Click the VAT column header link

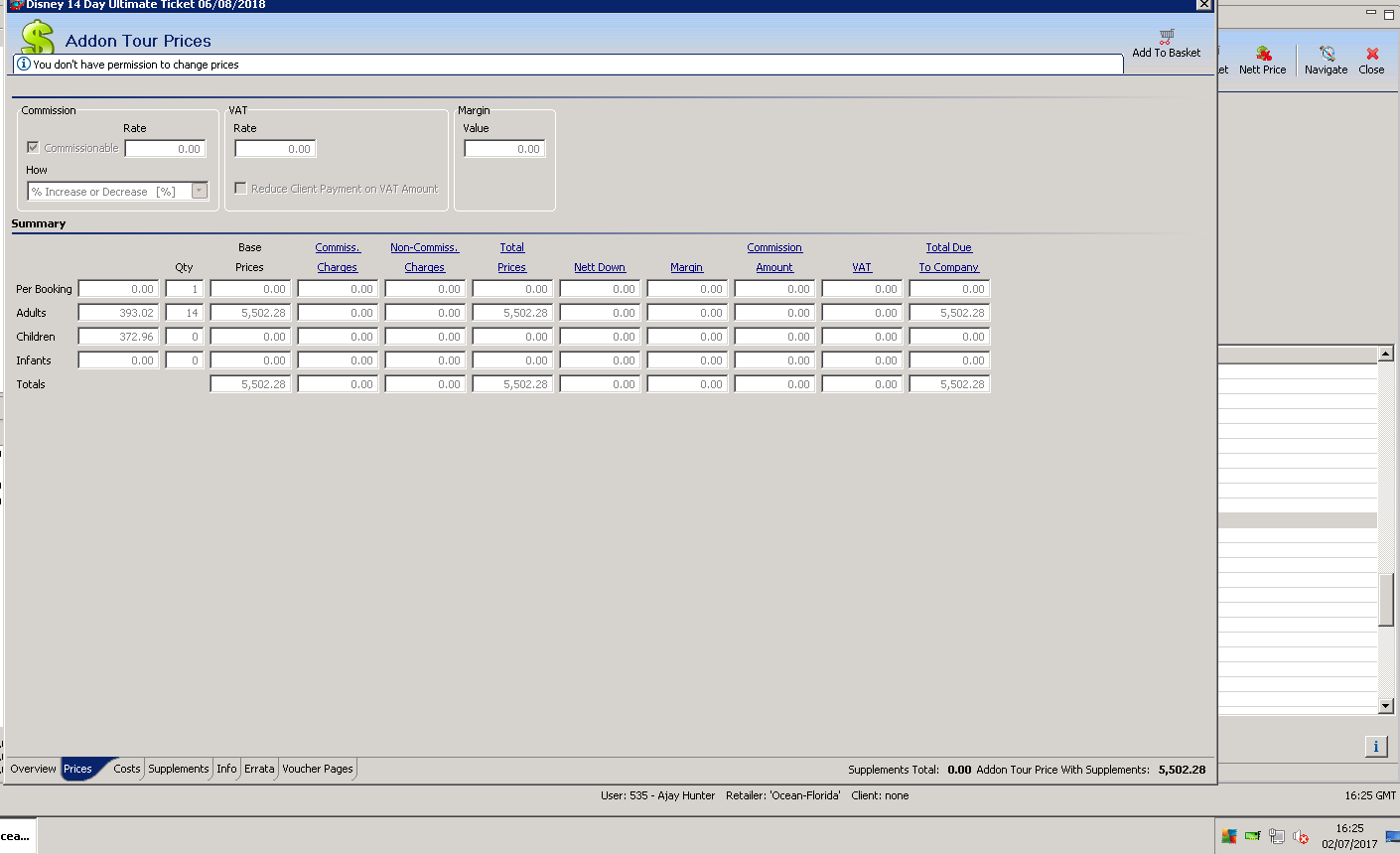tap(862, 267)
